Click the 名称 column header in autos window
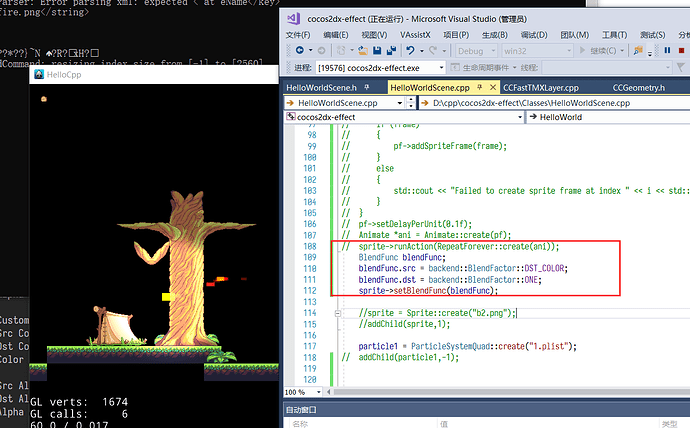This screenshot has width=690, height=428. click(300, 424)
